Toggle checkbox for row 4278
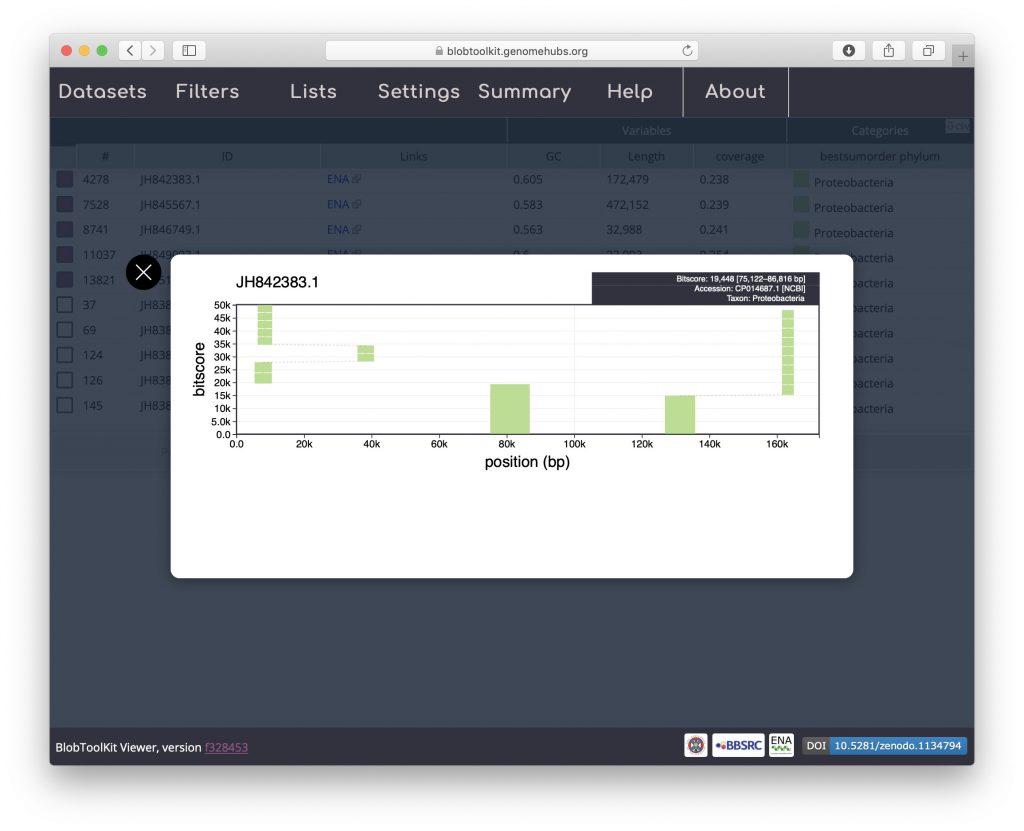Screen dimensions: 1024x831 coord(64,180)
